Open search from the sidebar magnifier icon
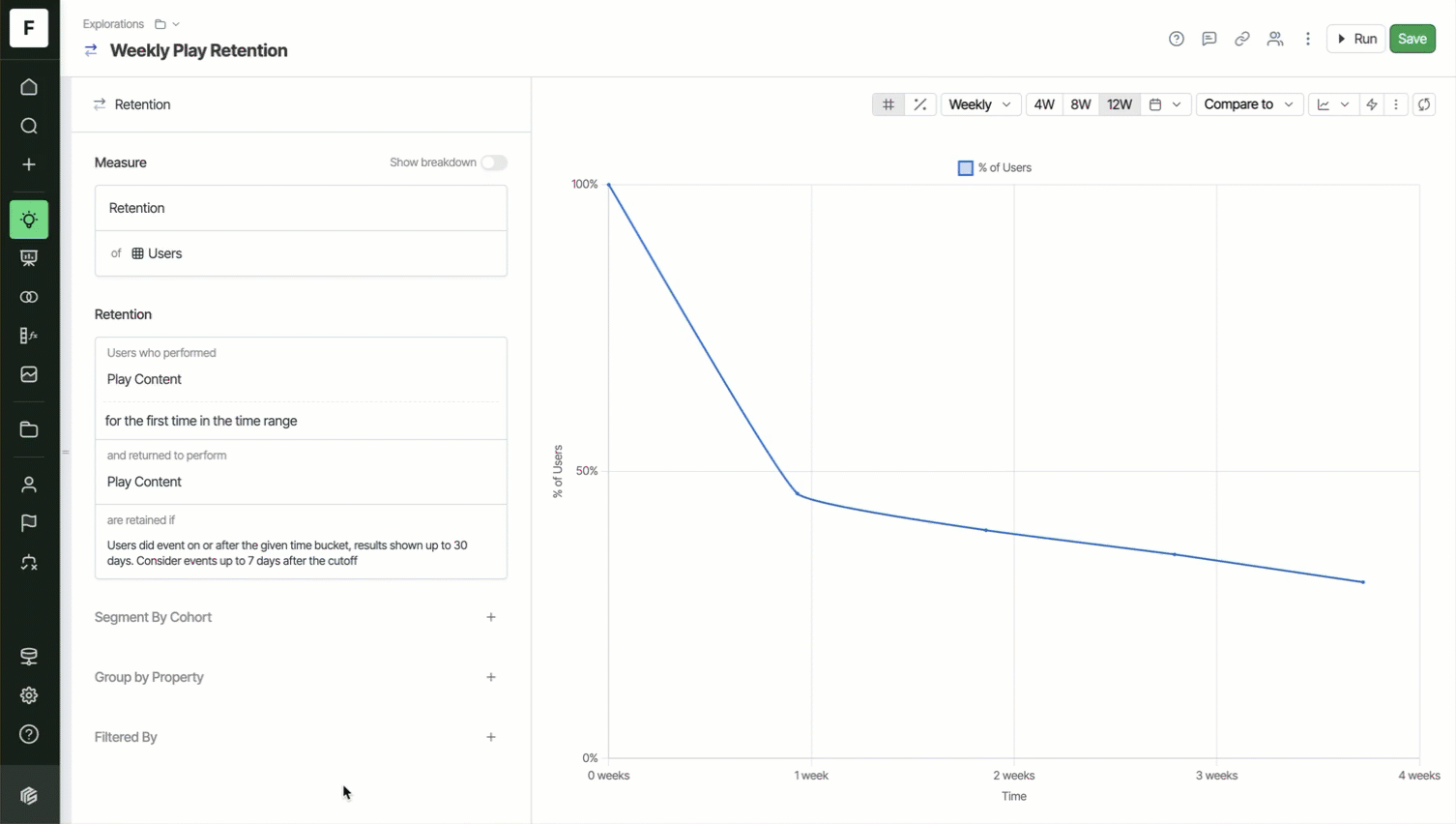Screen dimensions: 1456x824 tap(29, 126)
